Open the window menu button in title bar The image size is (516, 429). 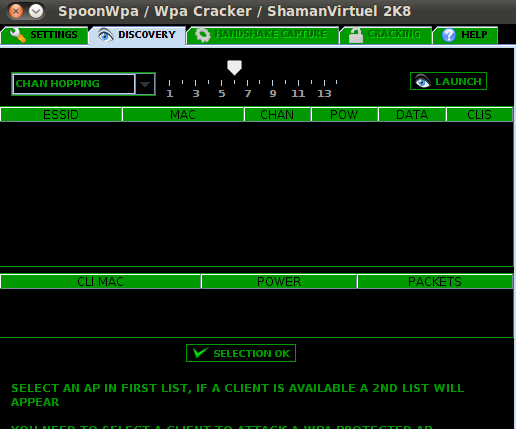(x=36, y=11)
